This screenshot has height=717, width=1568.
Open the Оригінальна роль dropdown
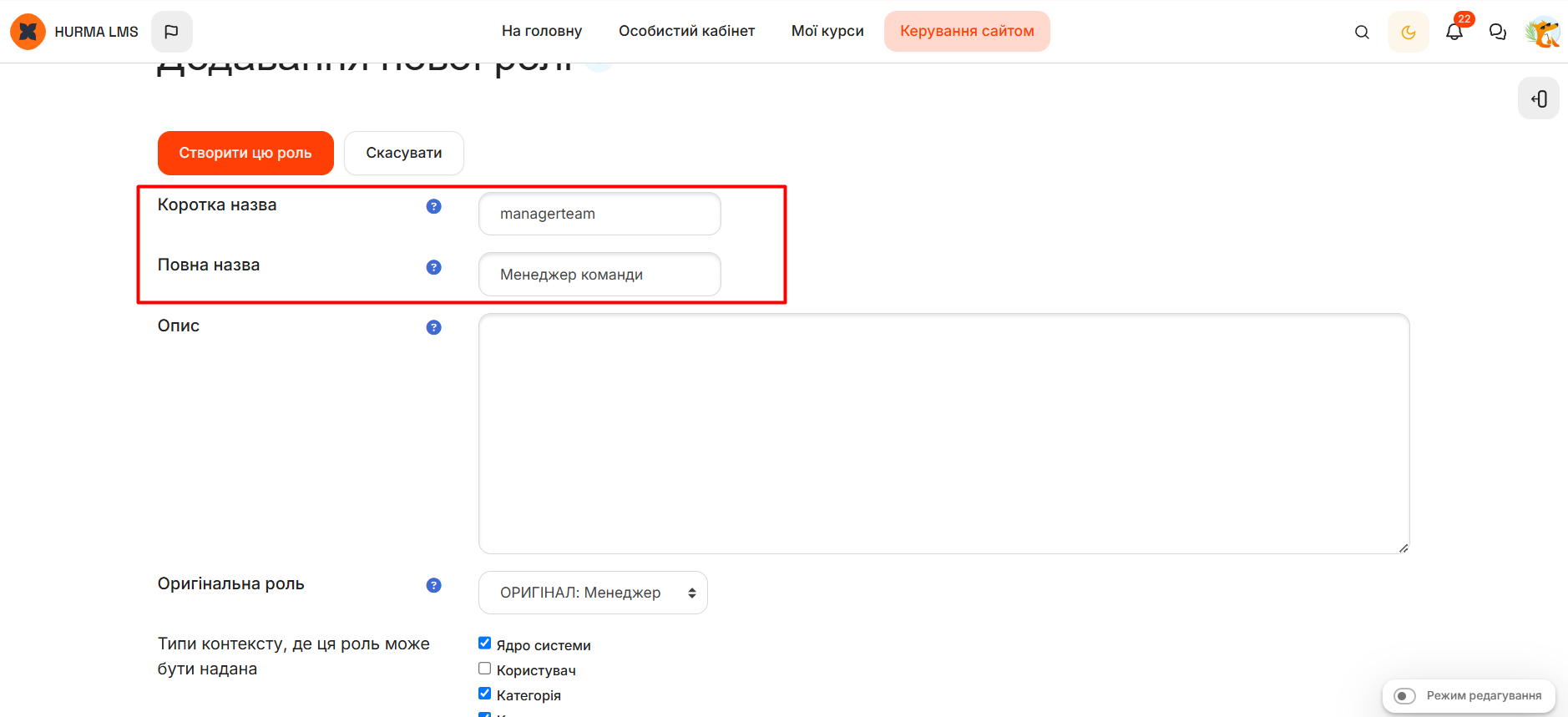click(x=593, y=593)
